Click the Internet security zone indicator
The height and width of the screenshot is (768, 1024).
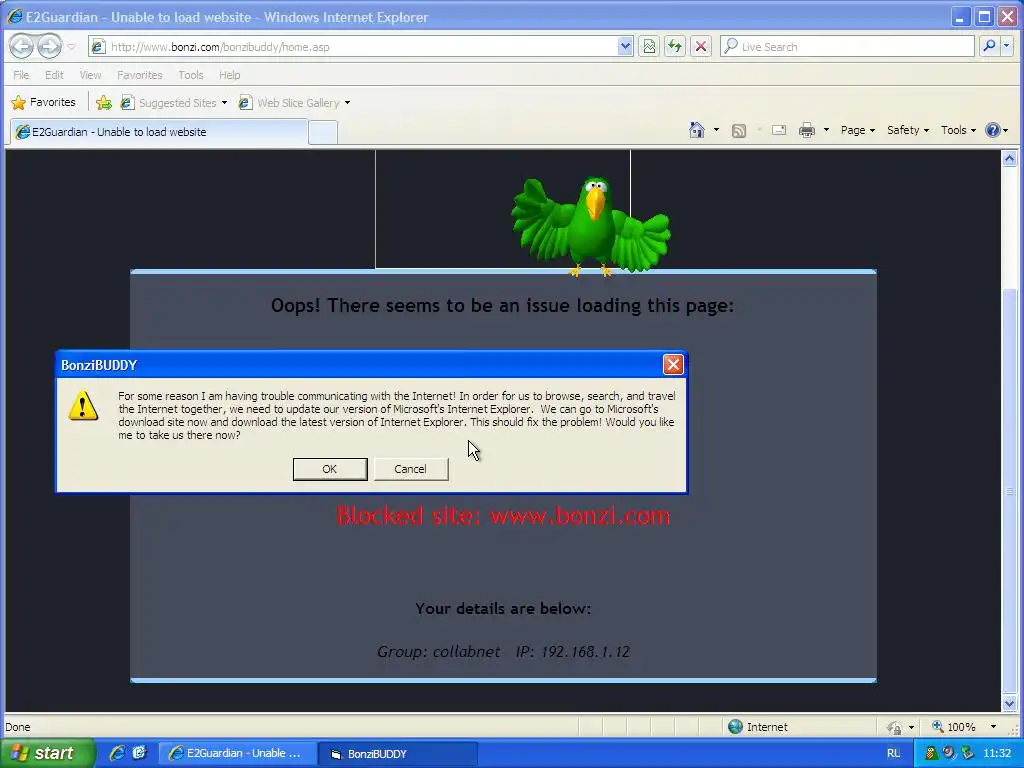(758, 727)
